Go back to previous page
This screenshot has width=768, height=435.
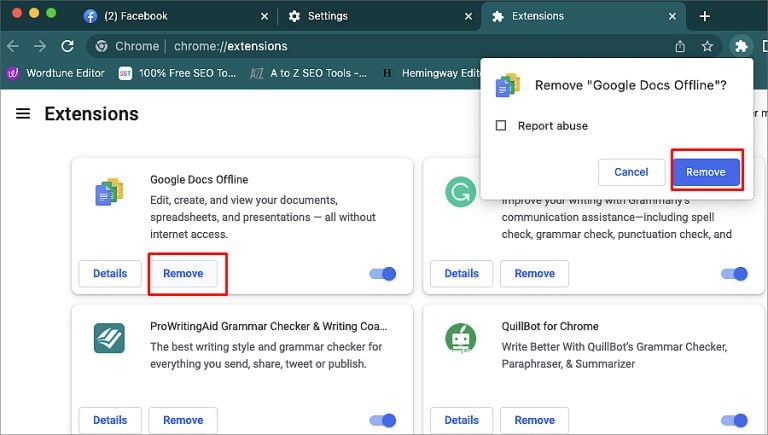point(13,46)
